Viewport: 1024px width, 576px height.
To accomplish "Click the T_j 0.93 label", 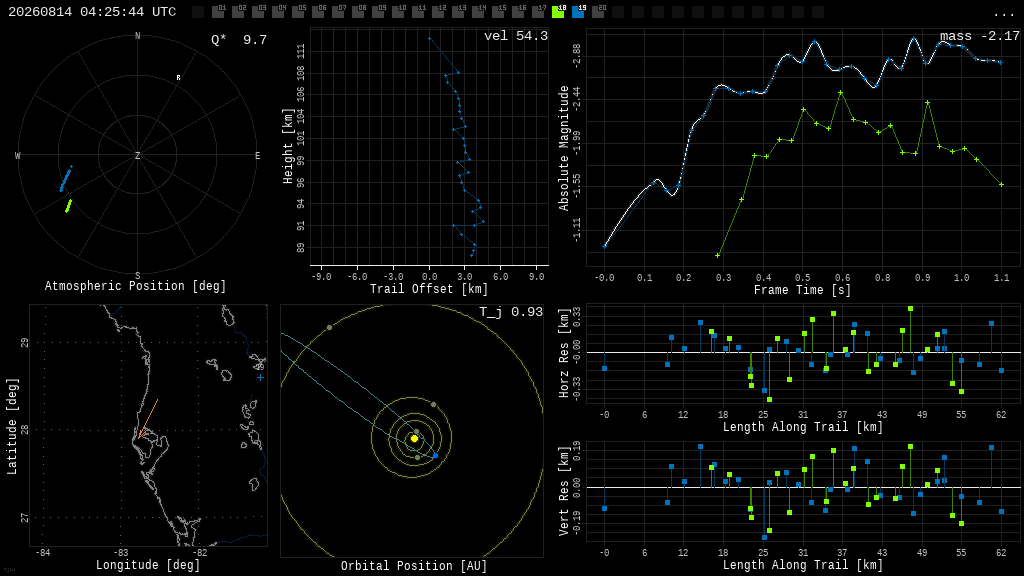I will (x=511, y=312).
